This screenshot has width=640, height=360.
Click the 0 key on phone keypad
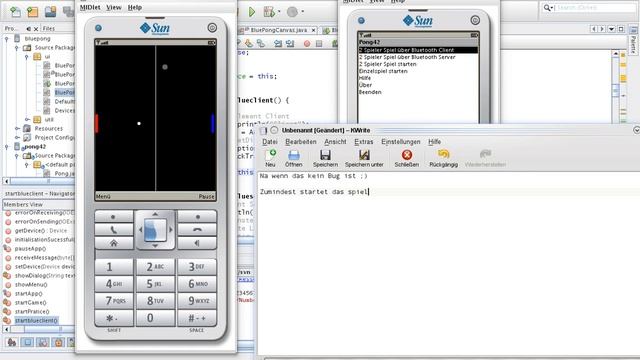[x=155, y=318]
